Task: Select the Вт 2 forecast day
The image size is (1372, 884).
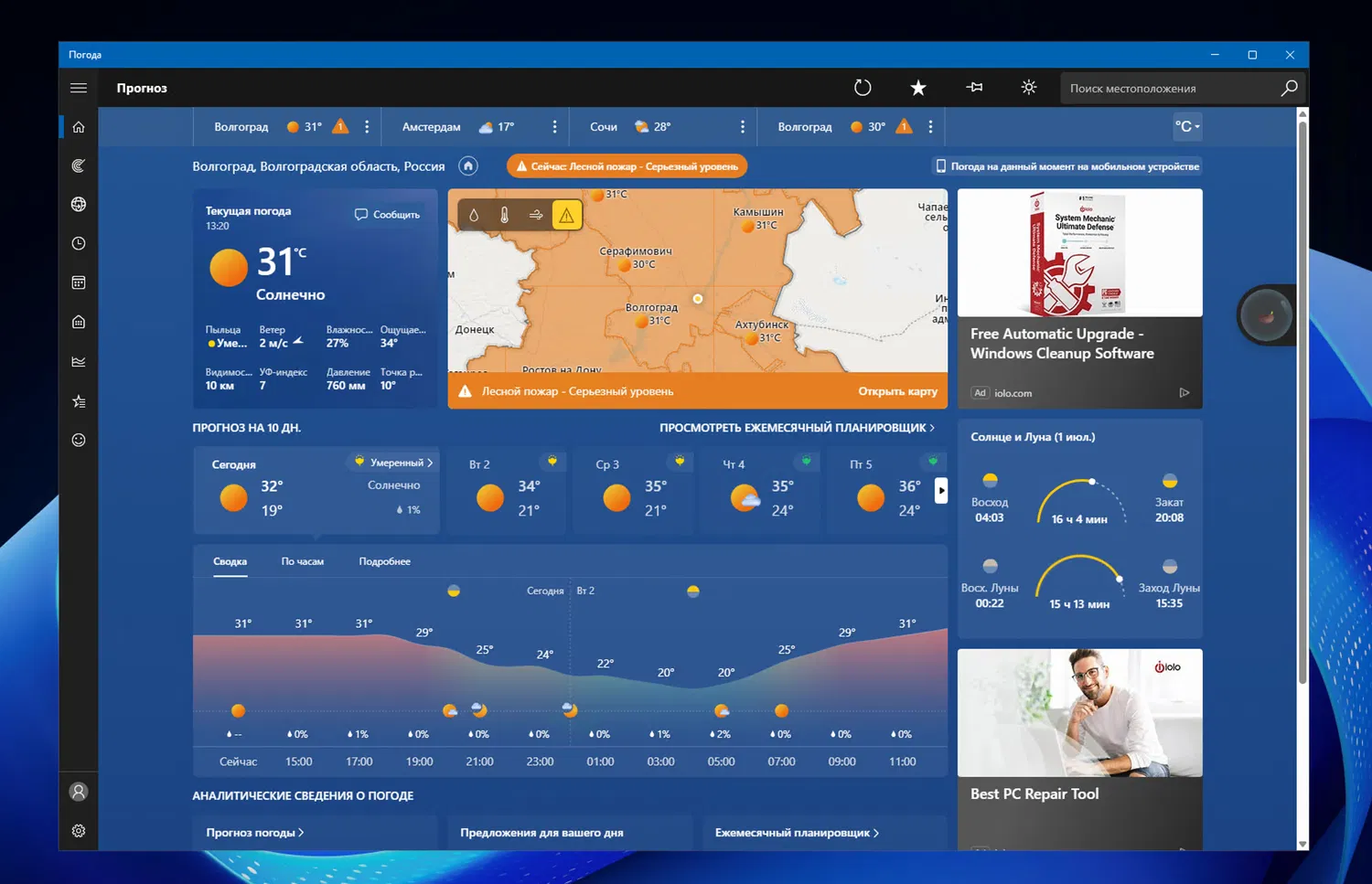Action: pyautogui.click(x=508, y=491)
